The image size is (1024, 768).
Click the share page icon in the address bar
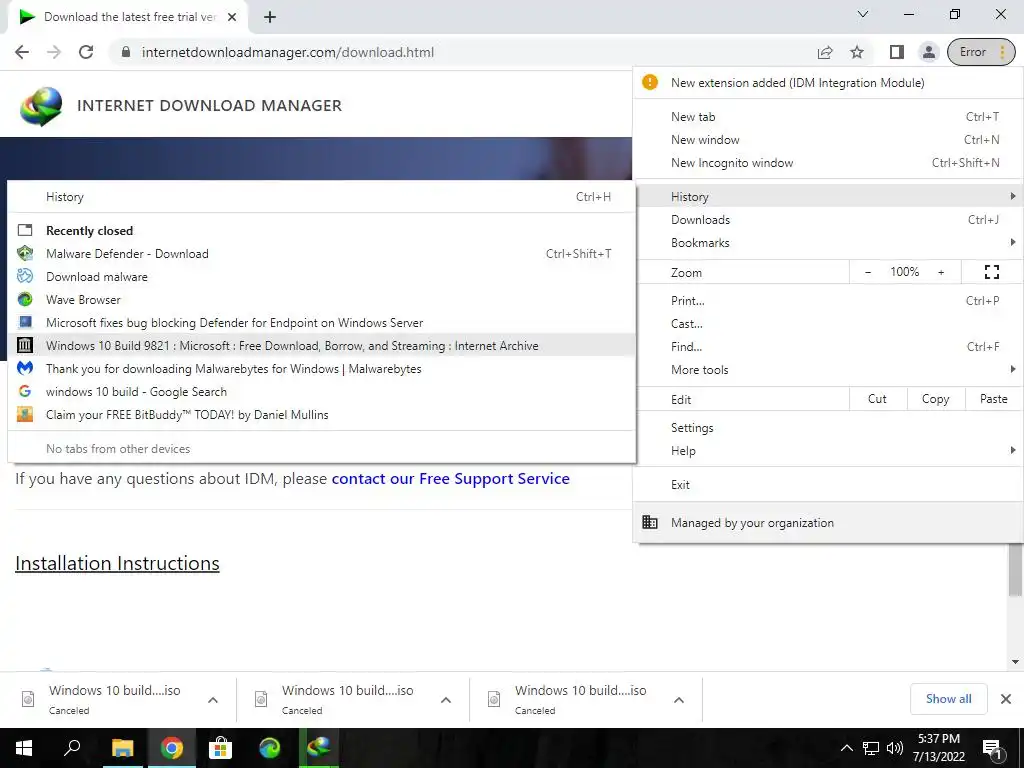tap(825, 52)
